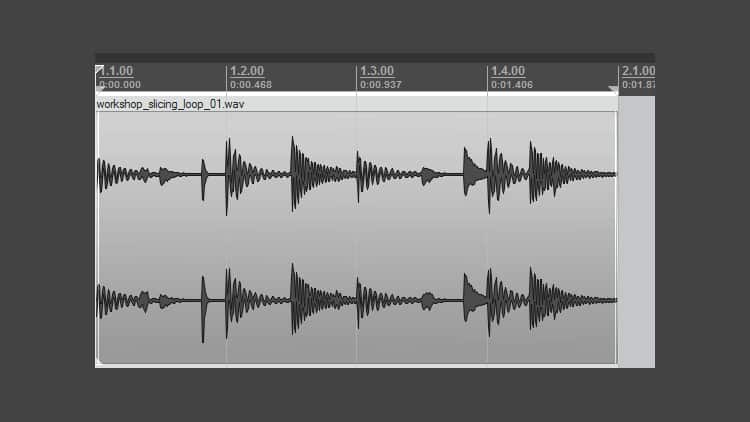This screenshot has width=750, height=422.
Task: Click the 0:00.468 time label
Action: coord(250,85)
